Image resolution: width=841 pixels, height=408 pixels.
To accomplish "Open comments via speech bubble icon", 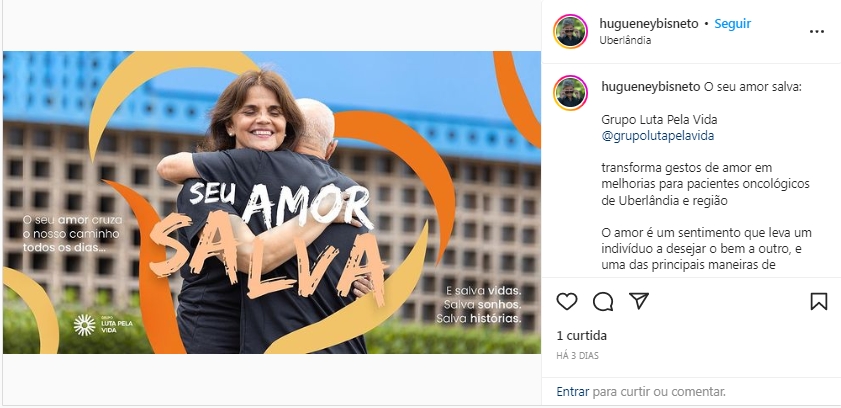I will 603,301.
